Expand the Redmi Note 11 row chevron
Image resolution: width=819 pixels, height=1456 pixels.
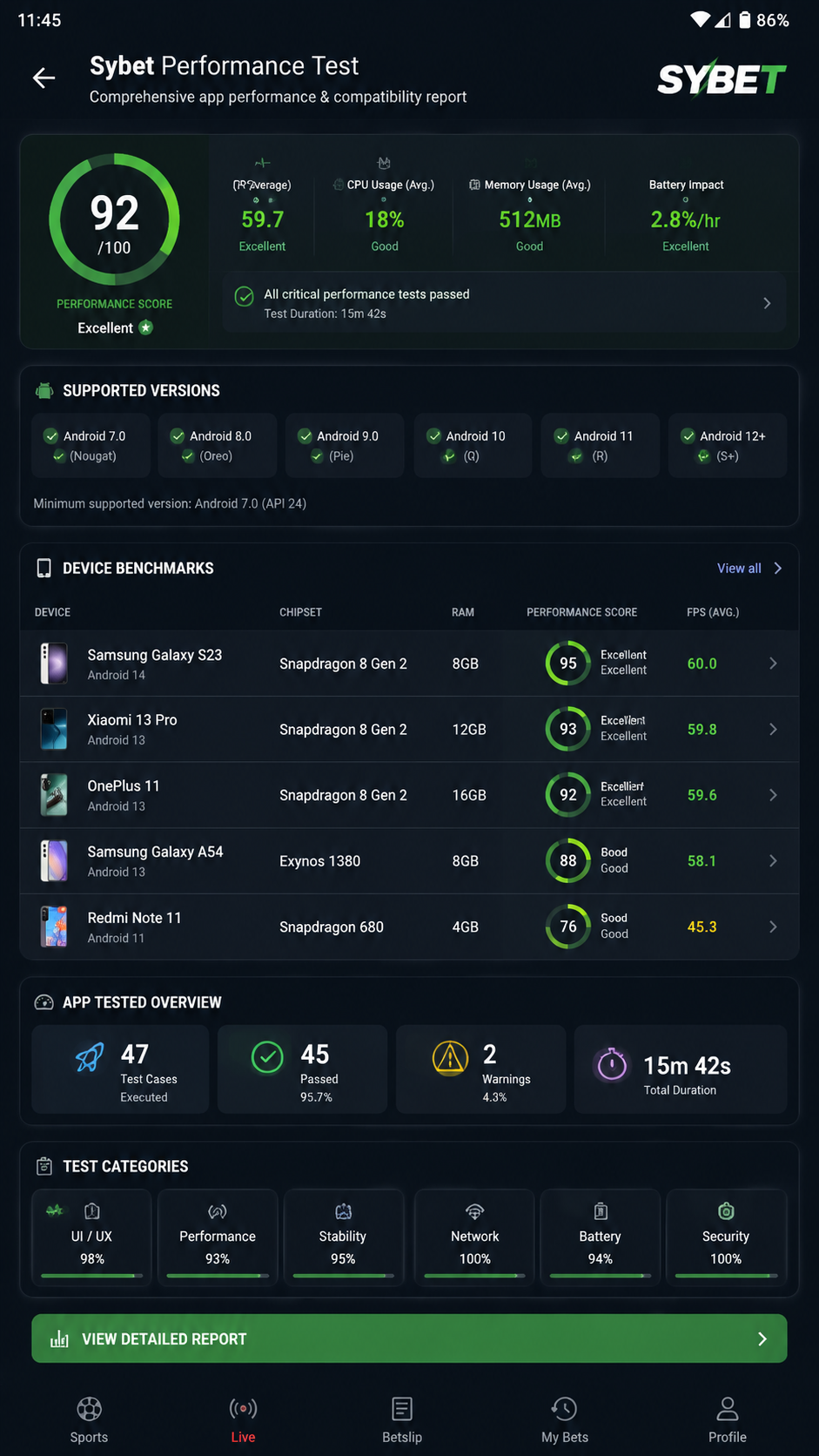pyautogui.click(x=773, y=927)
